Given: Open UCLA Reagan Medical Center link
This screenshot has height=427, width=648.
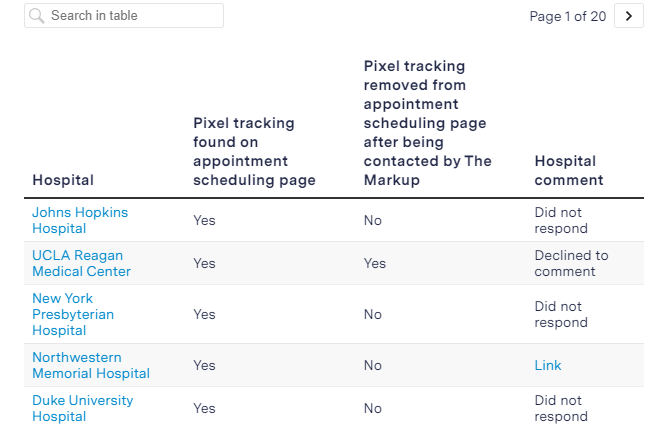Looking at the screenshot, I should 81,263.
